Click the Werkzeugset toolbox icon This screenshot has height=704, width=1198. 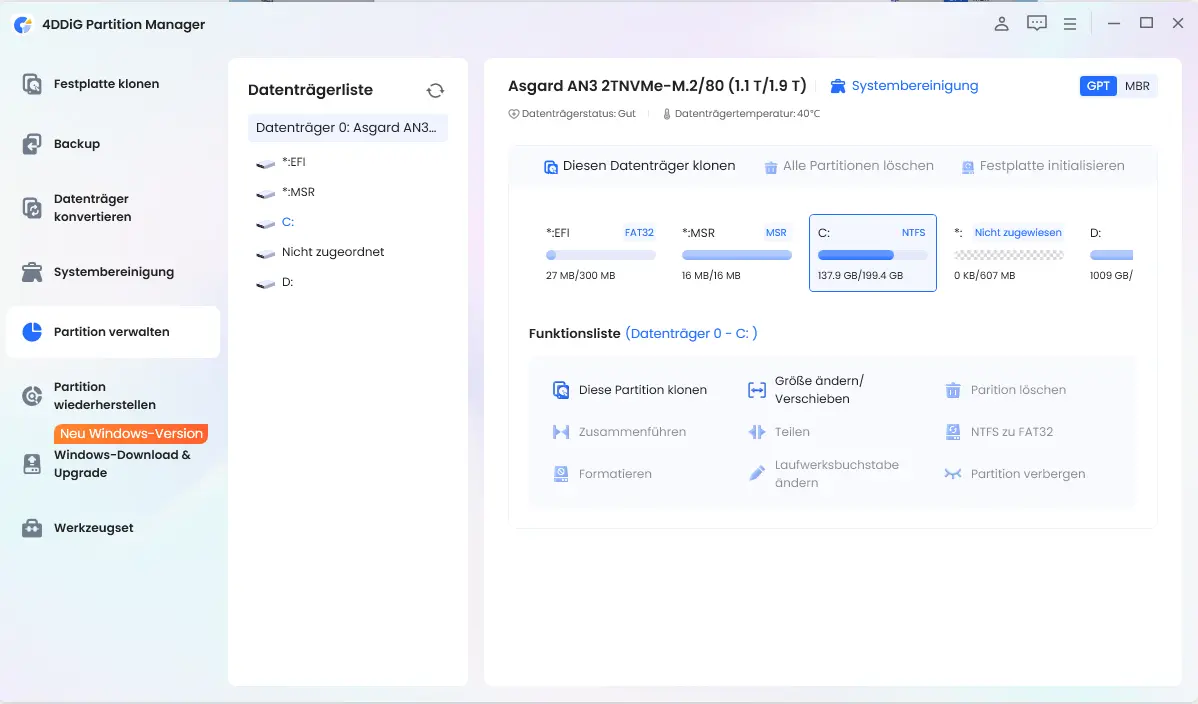click(x=32, y=528)
